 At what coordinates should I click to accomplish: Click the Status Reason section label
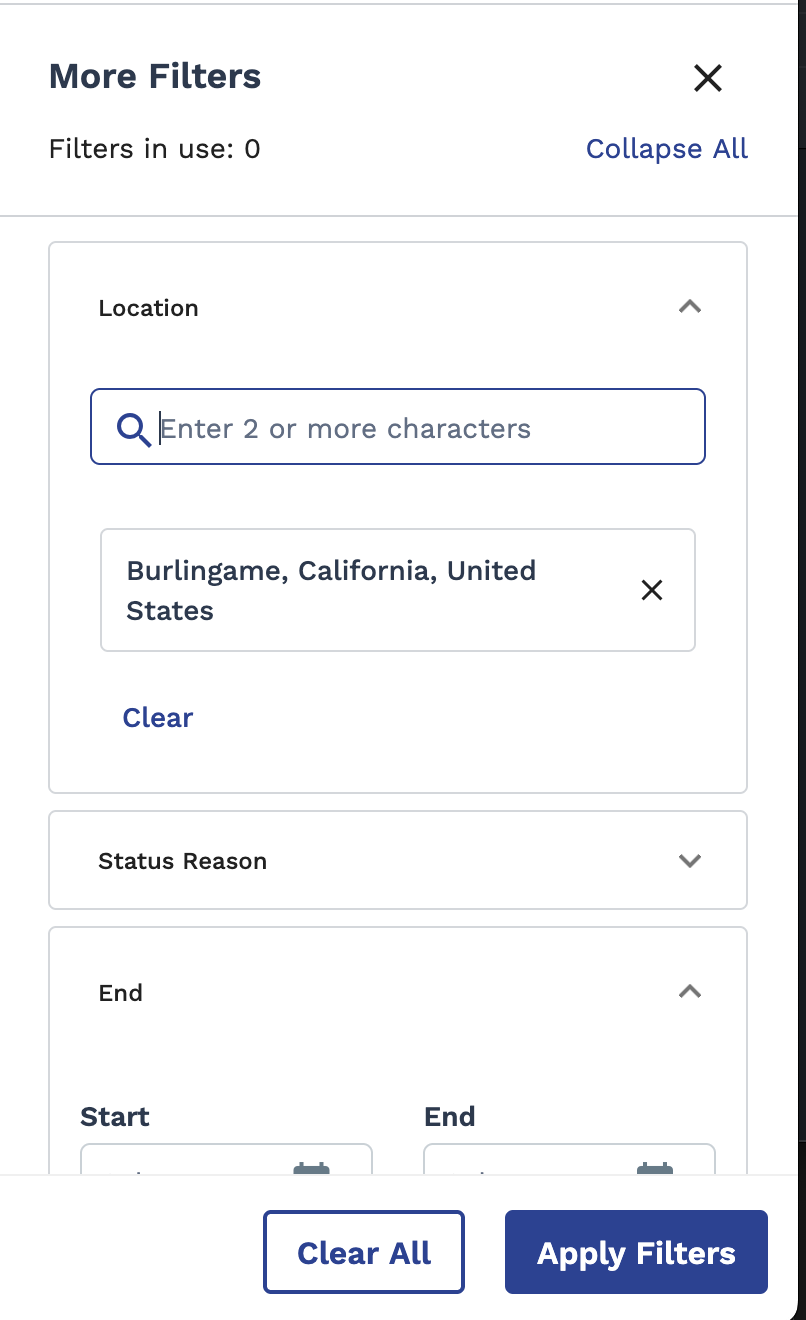[182, 861]
